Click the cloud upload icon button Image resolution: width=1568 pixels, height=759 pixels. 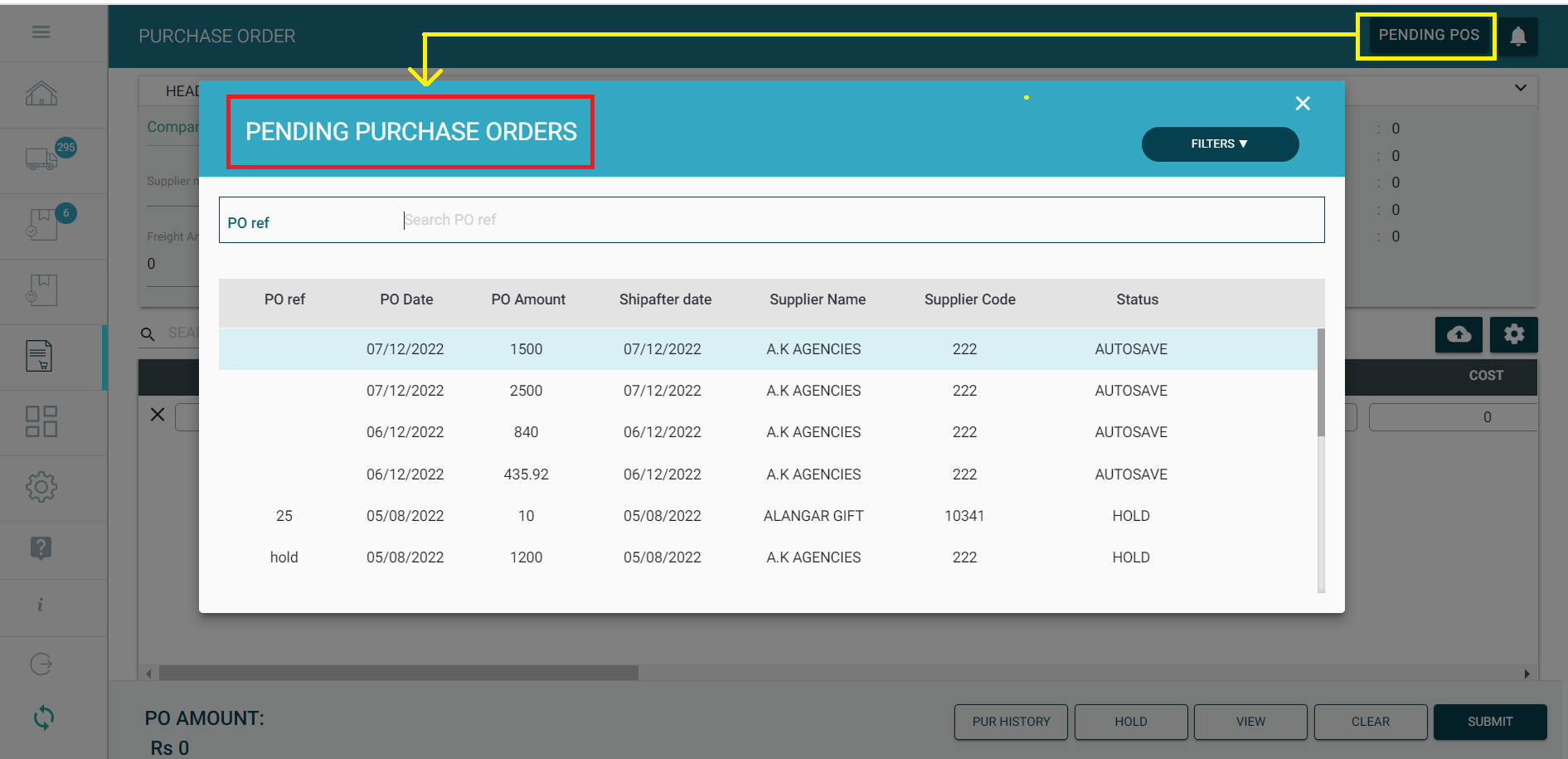[1459, 334]
